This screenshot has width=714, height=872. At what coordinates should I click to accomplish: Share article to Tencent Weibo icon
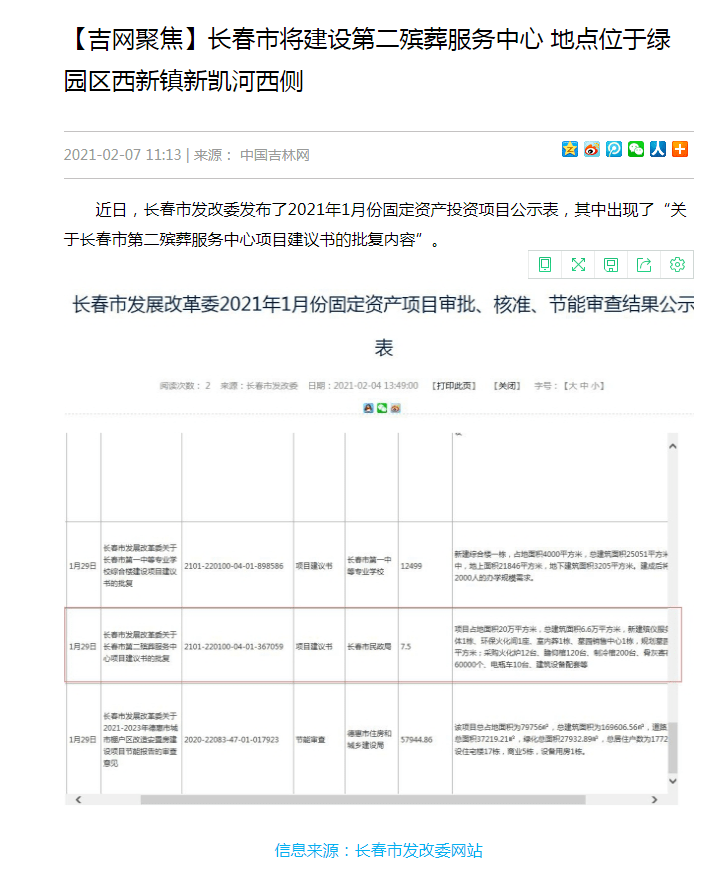614,149
